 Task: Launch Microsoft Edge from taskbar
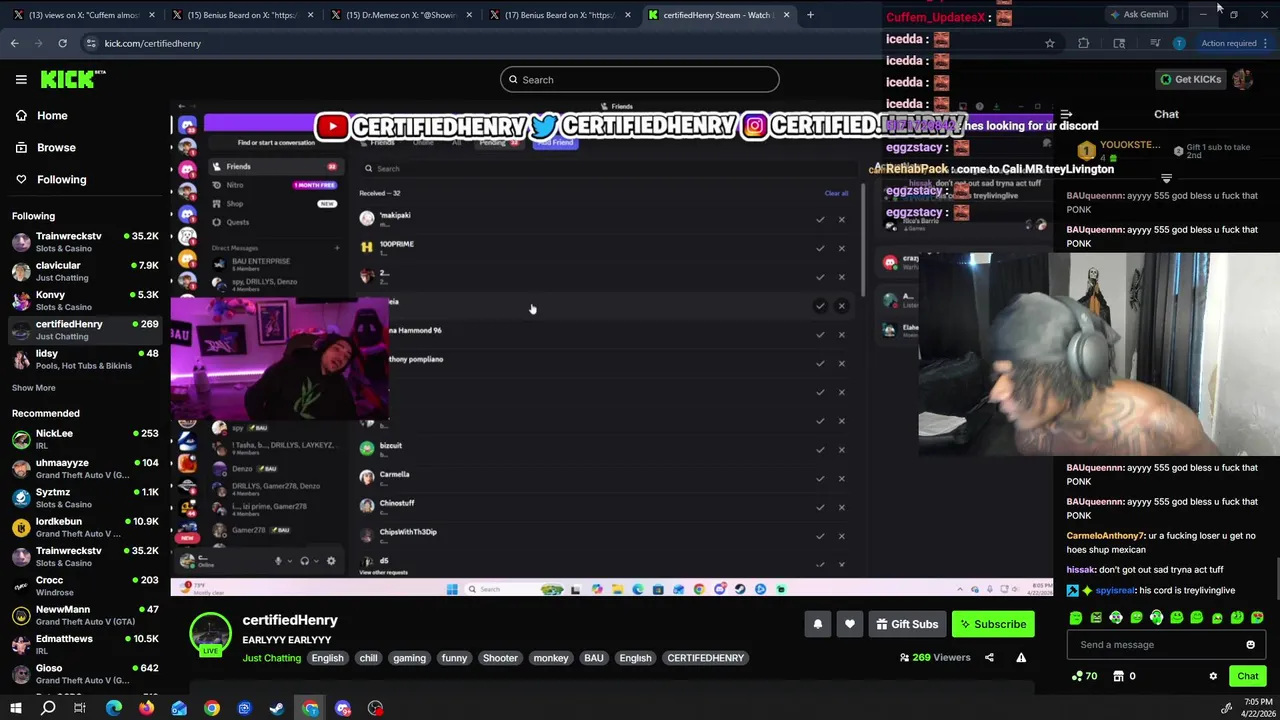coord(114,708)
